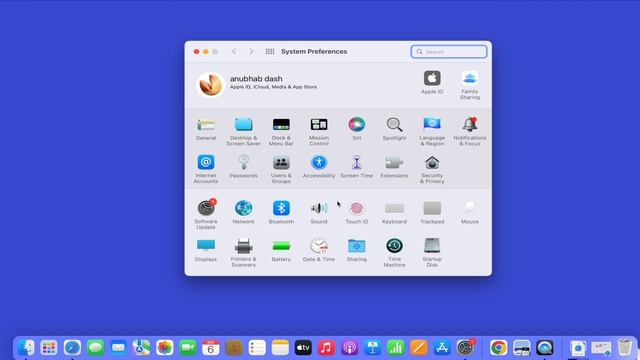Open Apple TV from the Dock
Screen dimensions: 640x360
coord(303,347)
